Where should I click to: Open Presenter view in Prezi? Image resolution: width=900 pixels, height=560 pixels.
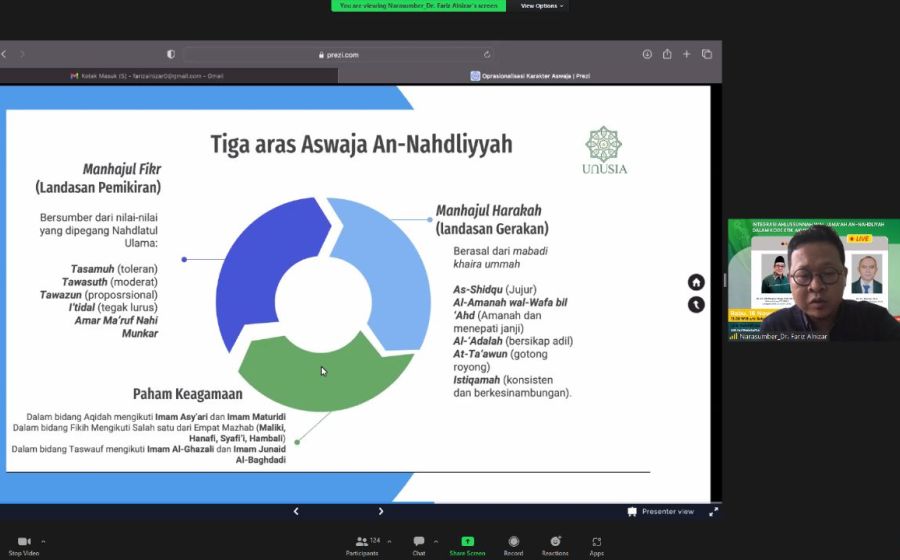click(660, 511)
